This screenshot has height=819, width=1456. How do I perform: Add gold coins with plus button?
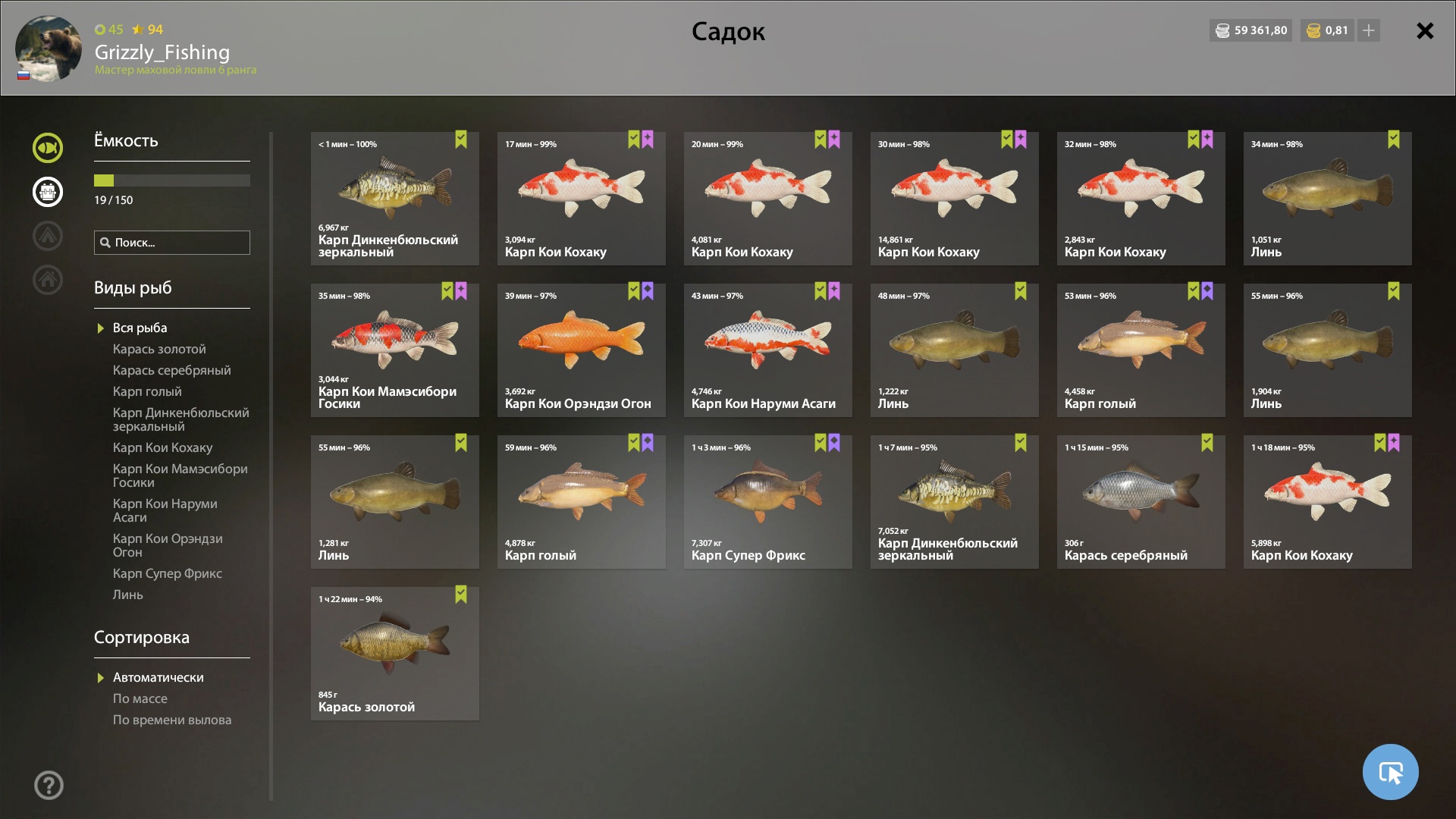coord(1368,30)
